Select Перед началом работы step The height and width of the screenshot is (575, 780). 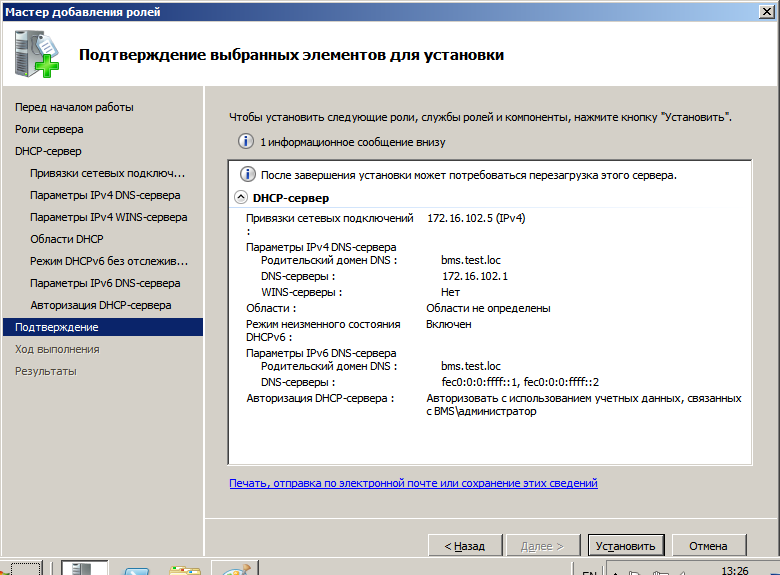pyautogui.click(x=74, y=107)
